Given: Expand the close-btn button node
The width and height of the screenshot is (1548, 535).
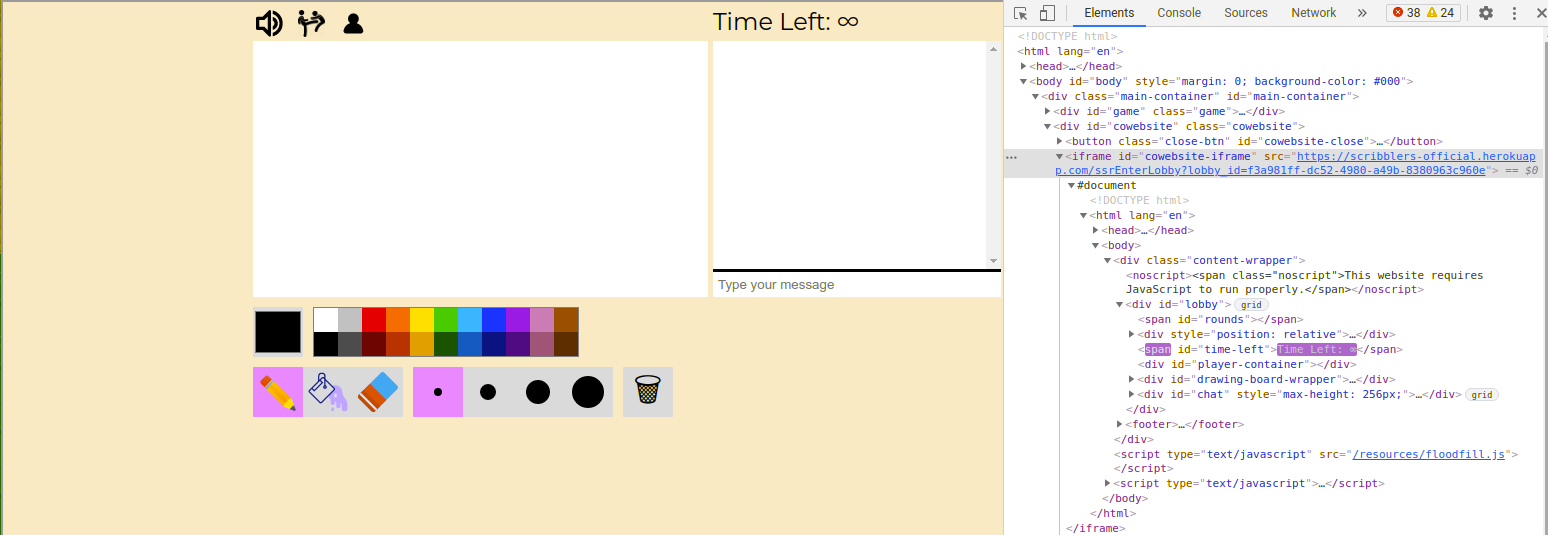Looking at the screenshot, I should pyautogui.click(x=1059, y=141).
